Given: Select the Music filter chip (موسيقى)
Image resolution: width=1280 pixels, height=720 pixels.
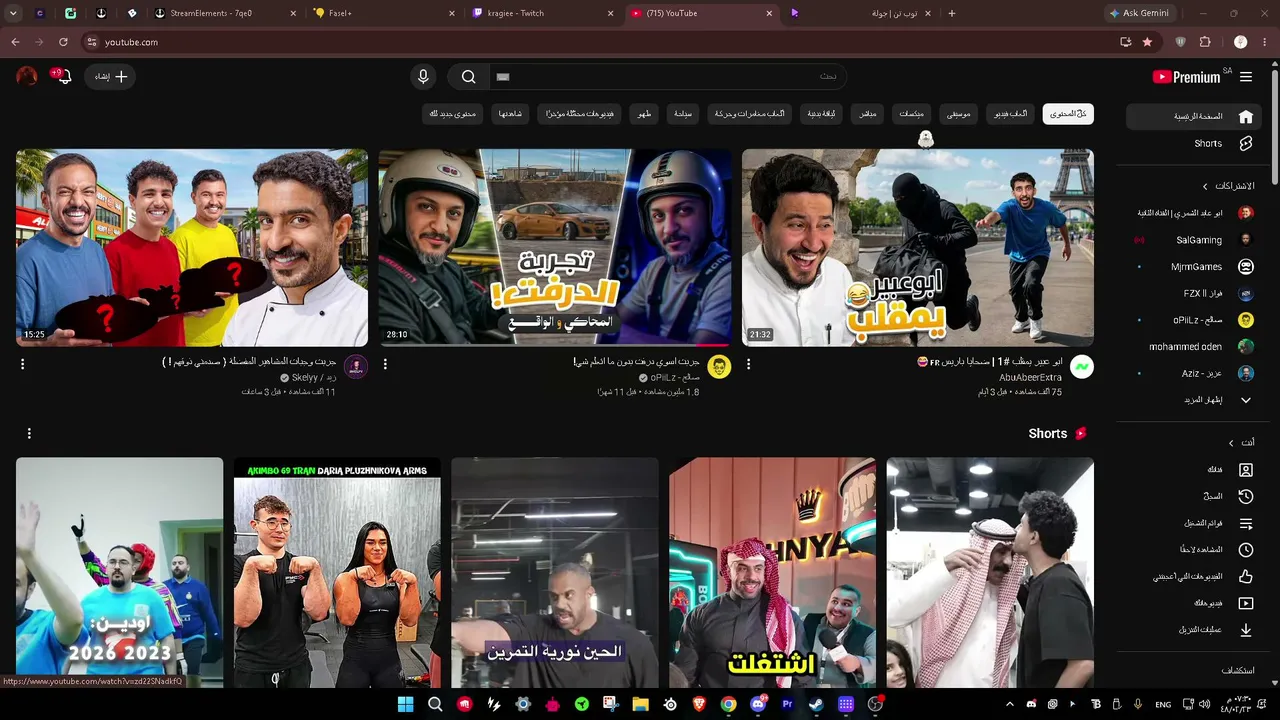Looking at the screenshot, I should tap(959, 114).
